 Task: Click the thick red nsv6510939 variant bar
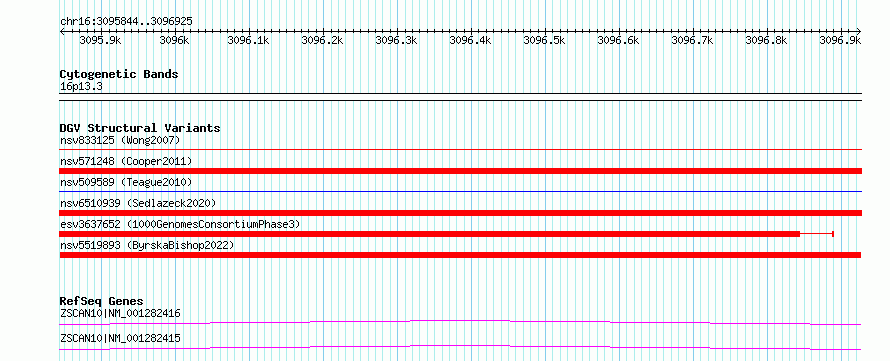[460, 213]
